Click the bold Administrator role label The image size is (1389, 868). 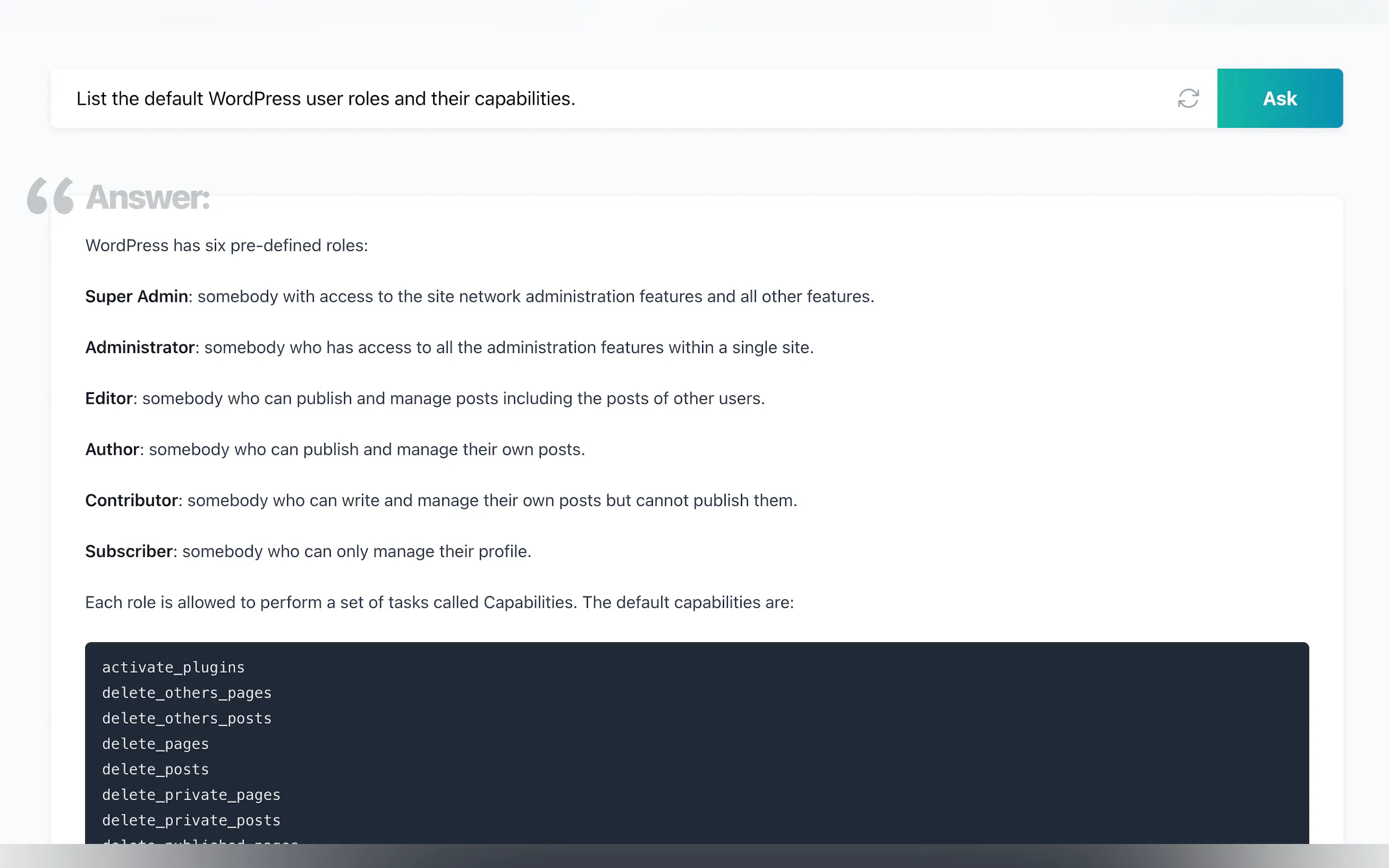click(140, 347)
